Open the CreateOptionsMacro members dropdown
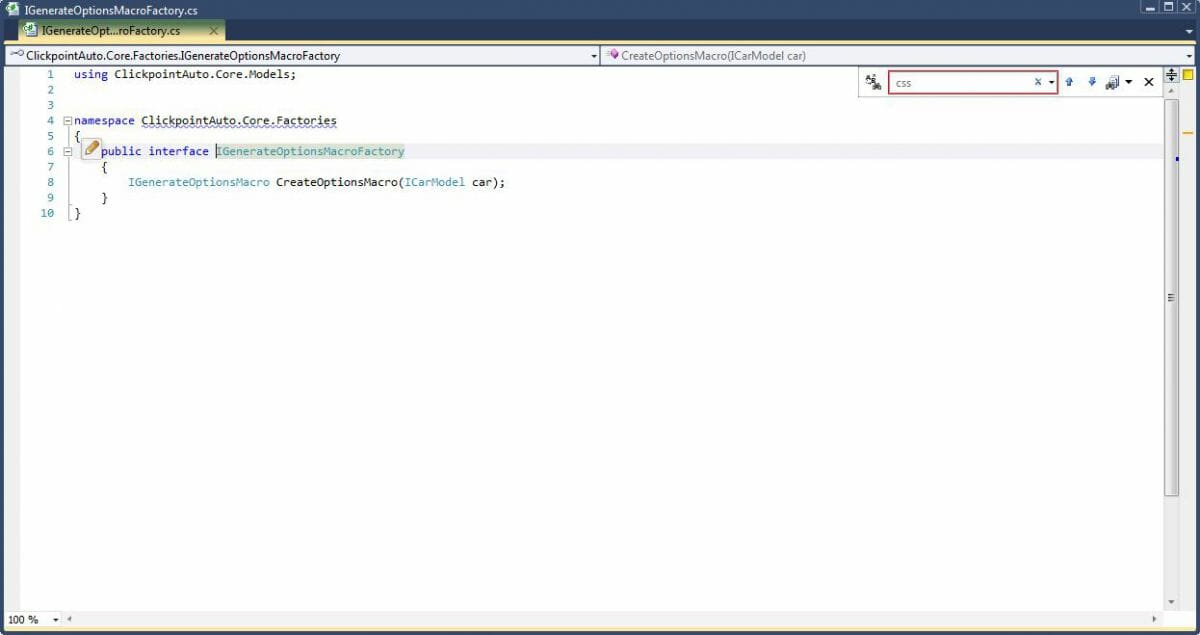1200x635 pixels. point(1190,56)
